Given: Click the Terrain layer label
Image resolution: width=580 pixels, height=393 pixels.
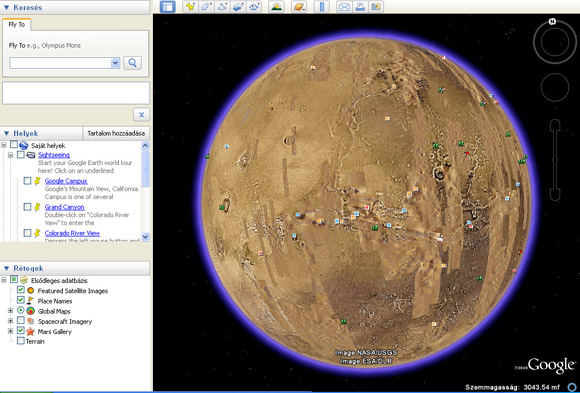Looking at the screenshot, I should 35,342.
